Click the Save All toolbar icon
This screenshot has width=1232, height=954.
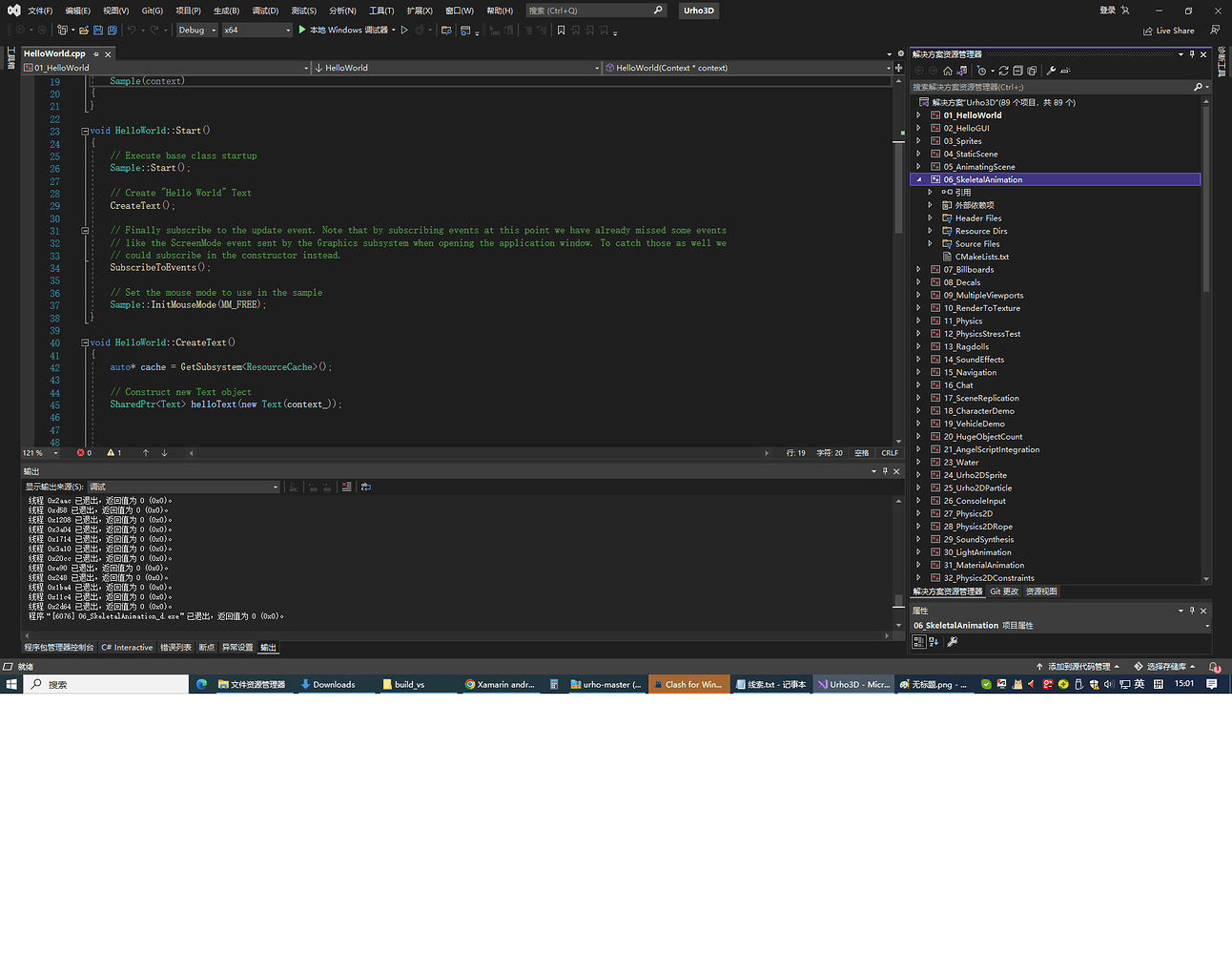point(113,30)
